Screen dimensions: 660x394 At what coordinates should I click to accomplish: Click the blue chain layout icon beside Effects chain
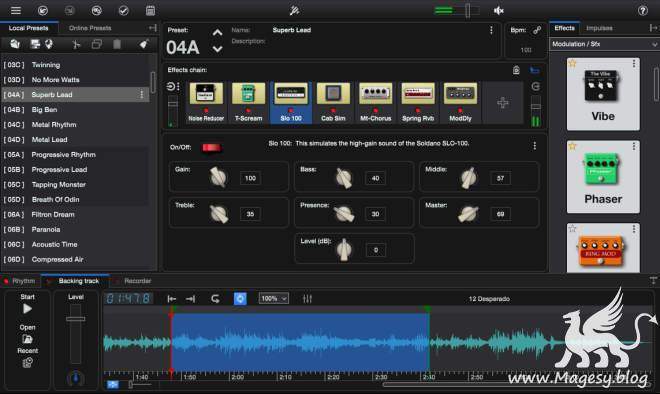pyautogui.click(x=535, y=70)
